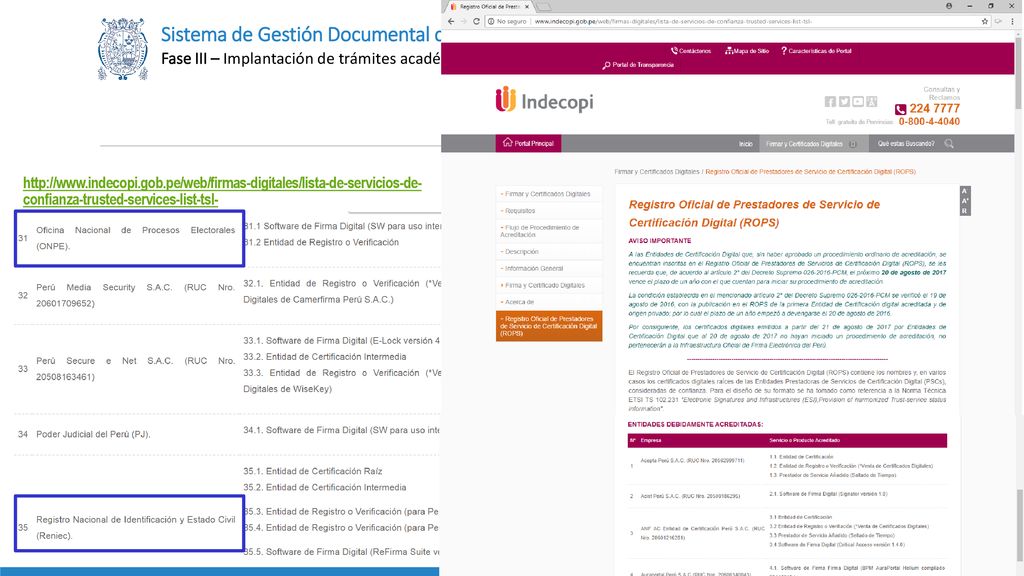
Task: Click the Sistema de Gestión Documental slide title
Action: tap(300, 34)
